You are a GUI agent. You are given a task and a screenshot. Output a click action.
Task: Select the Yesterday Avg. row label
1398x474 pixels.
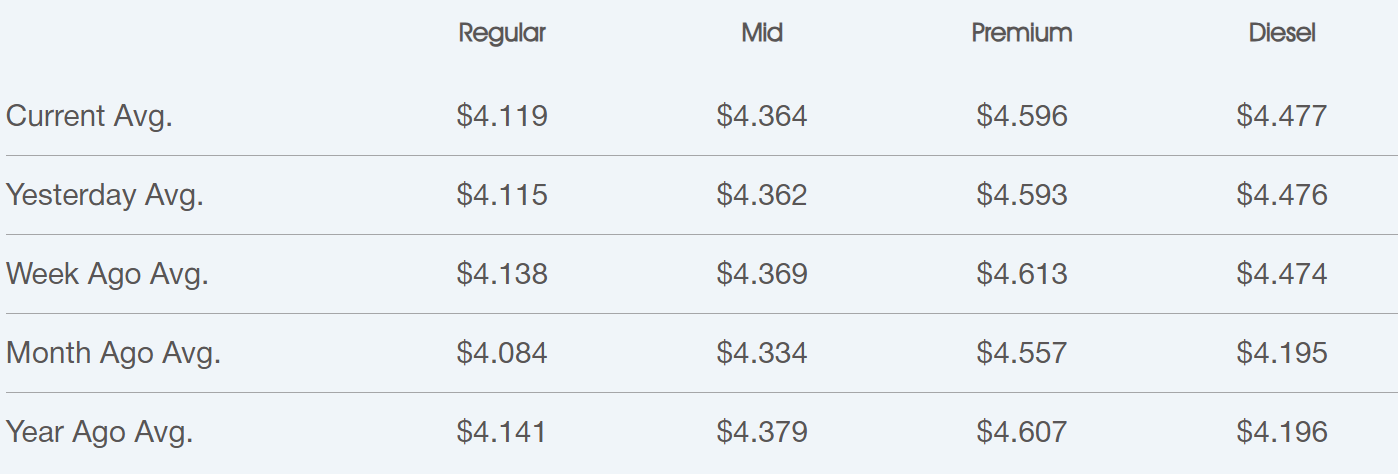[105, 195]
